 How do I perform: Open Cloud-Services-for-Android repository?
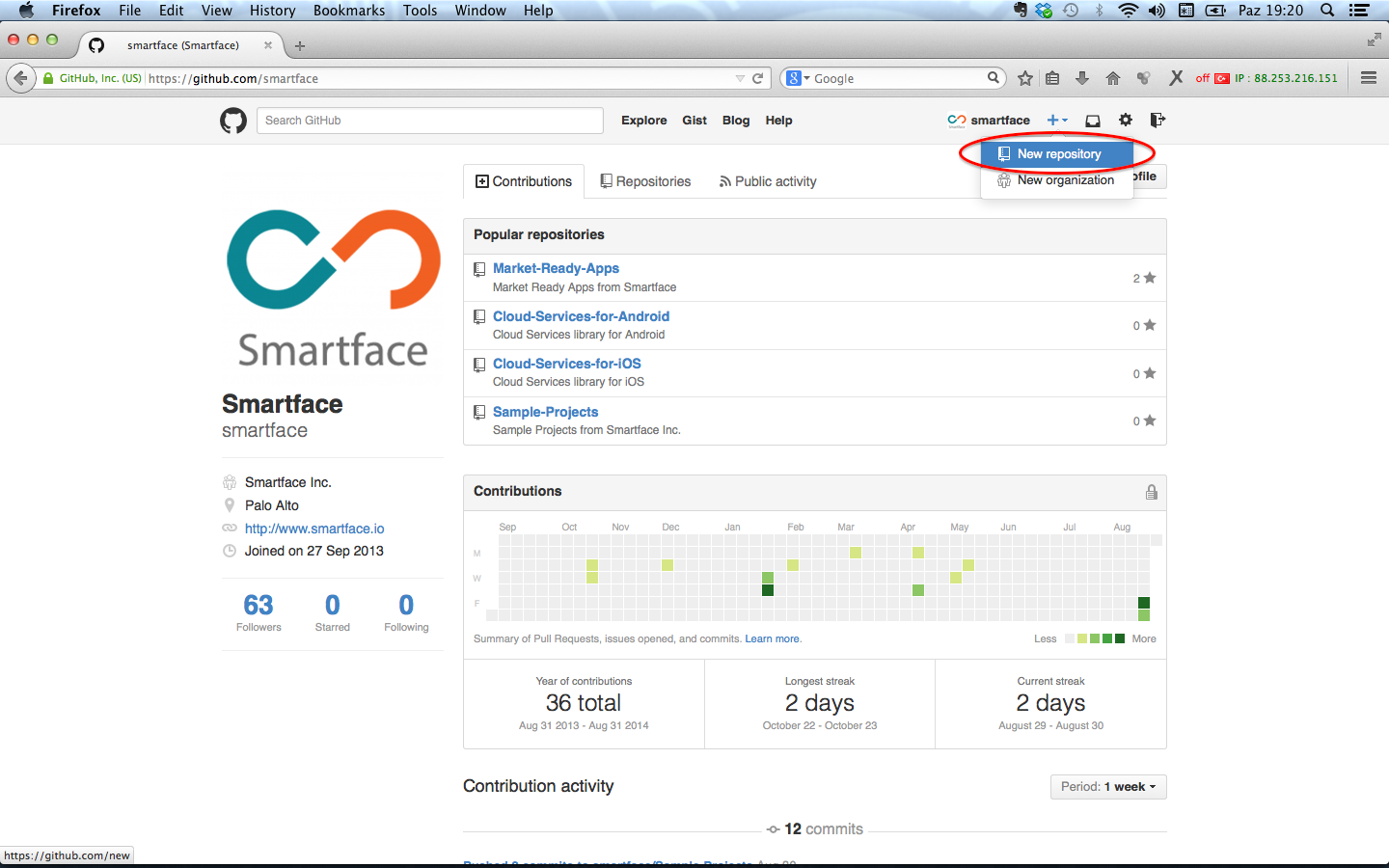click(581, 316)
